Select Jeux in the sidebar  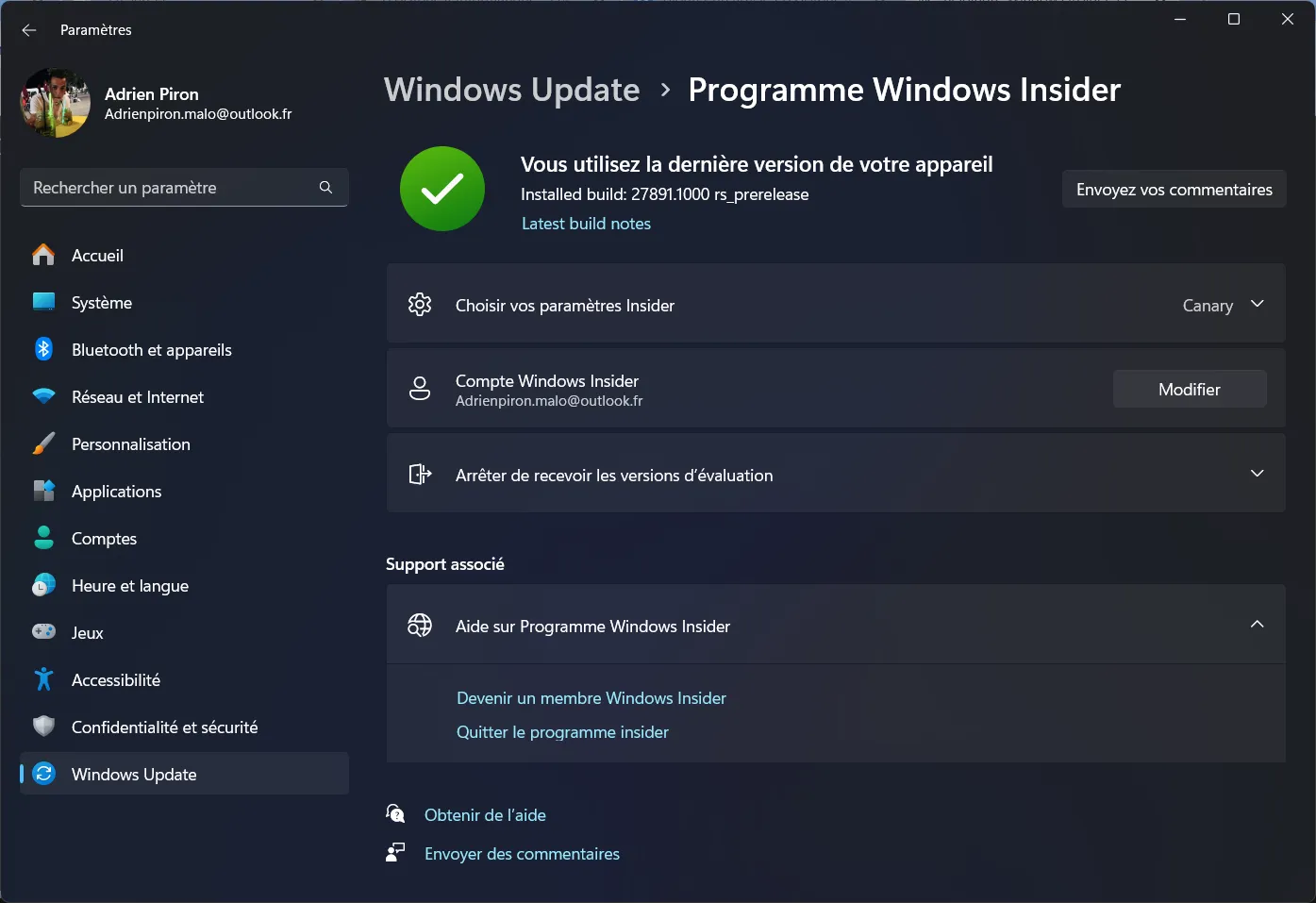[184, 632]
